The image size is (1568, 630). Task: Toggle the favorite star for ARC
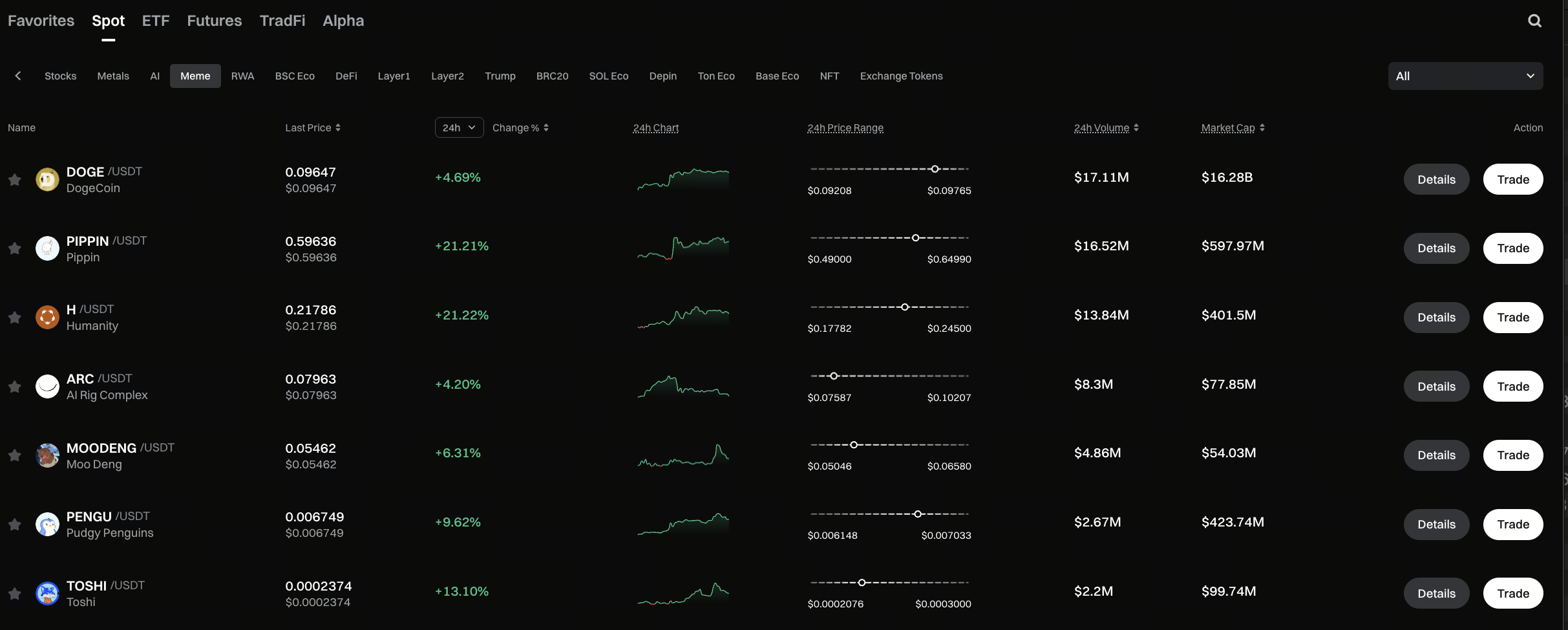point(15,387)
